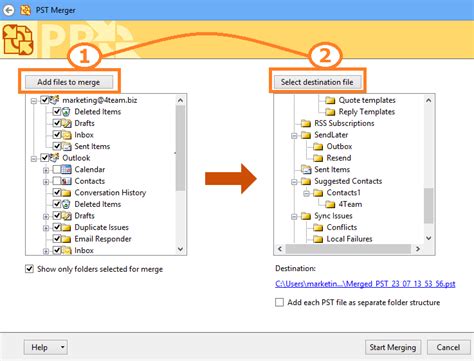The height and width of the screenshot is (361, 474).
Task: Click the Outbox folder icon
Action: coord(318,146)
